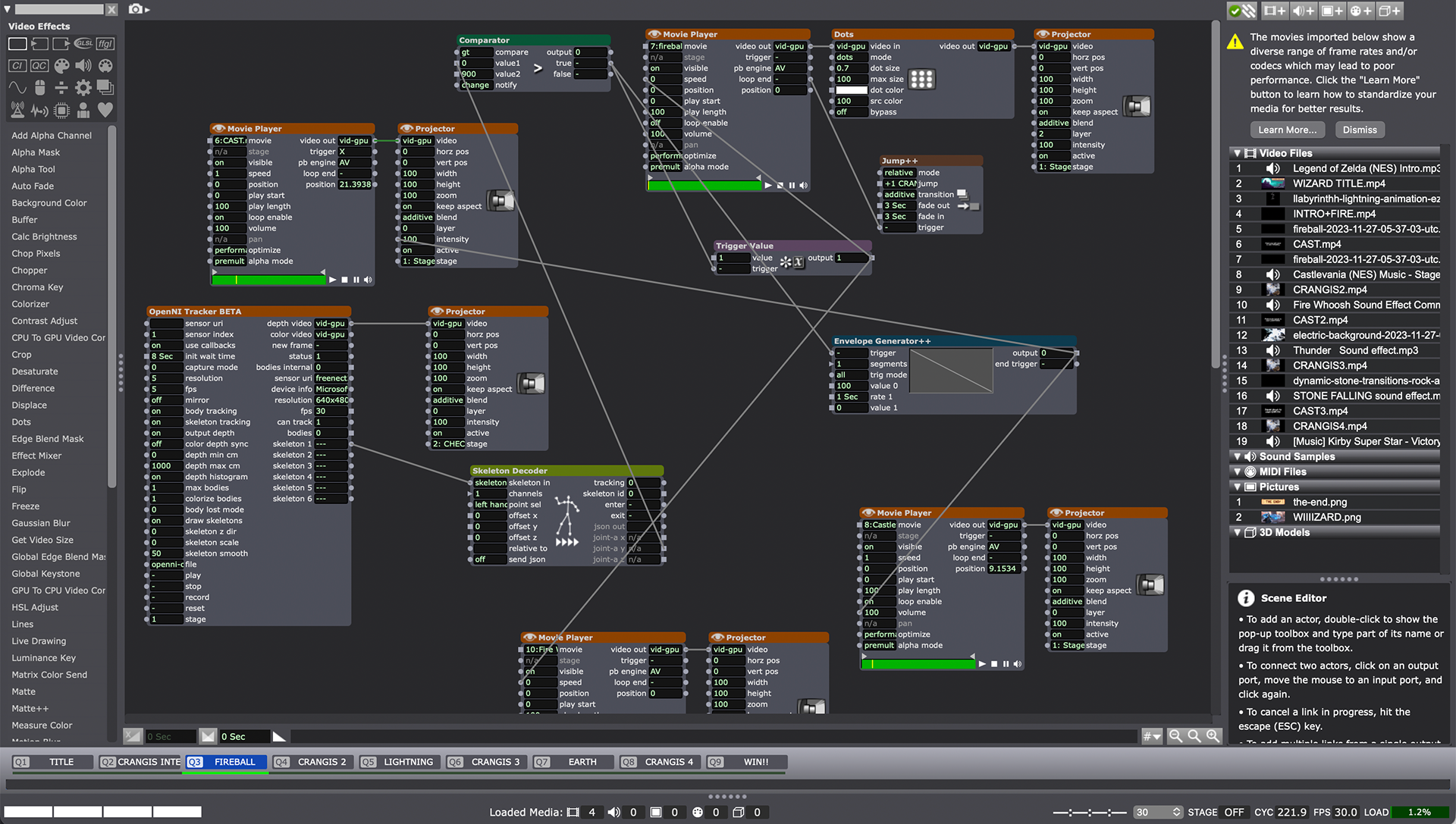Click the snapshot camera icon
Viewport: 1456px width, 824px height.
click(136, 9)
